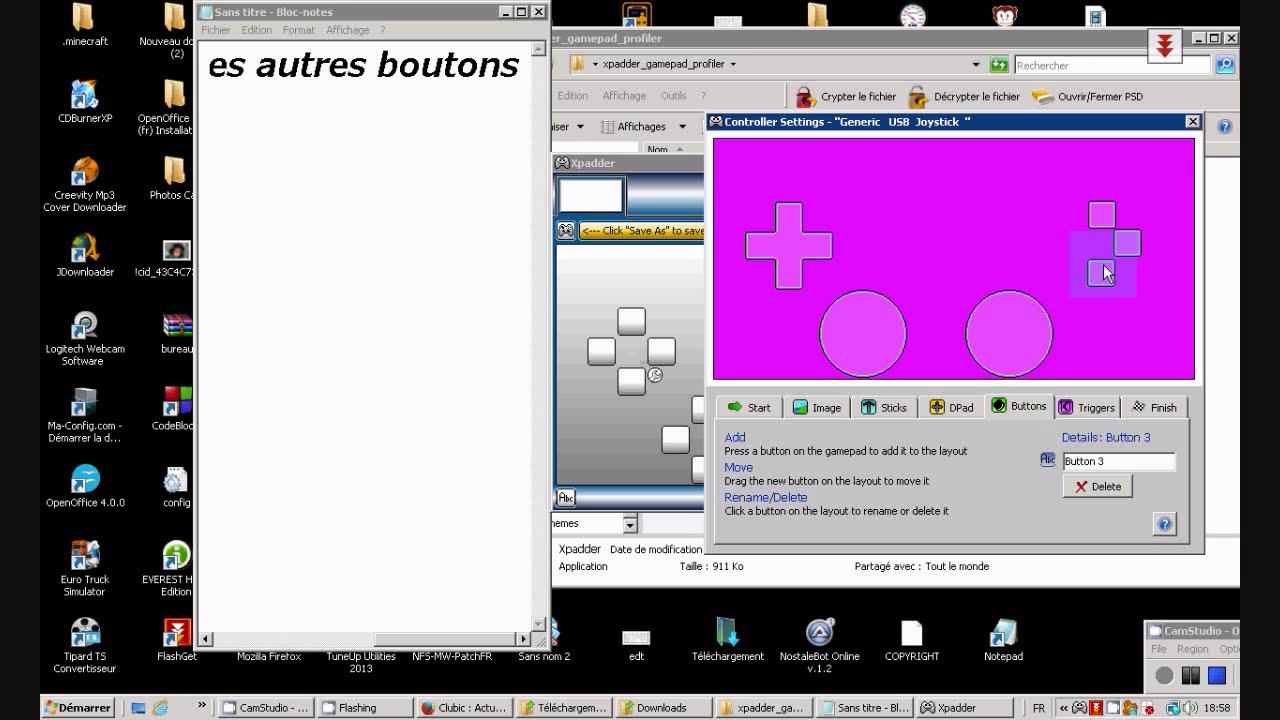Open Affichage menu in explorer window
The height and width of the screenshot is (720, 1280).
[624, 96]
